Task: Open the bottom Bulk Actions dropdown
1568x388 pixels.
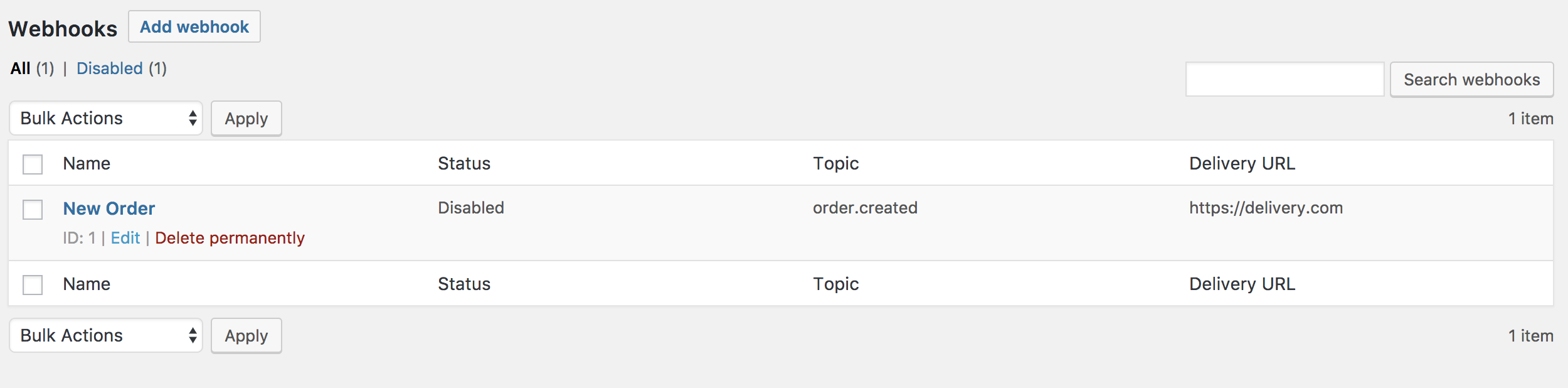Action: (x=106, y=335)
